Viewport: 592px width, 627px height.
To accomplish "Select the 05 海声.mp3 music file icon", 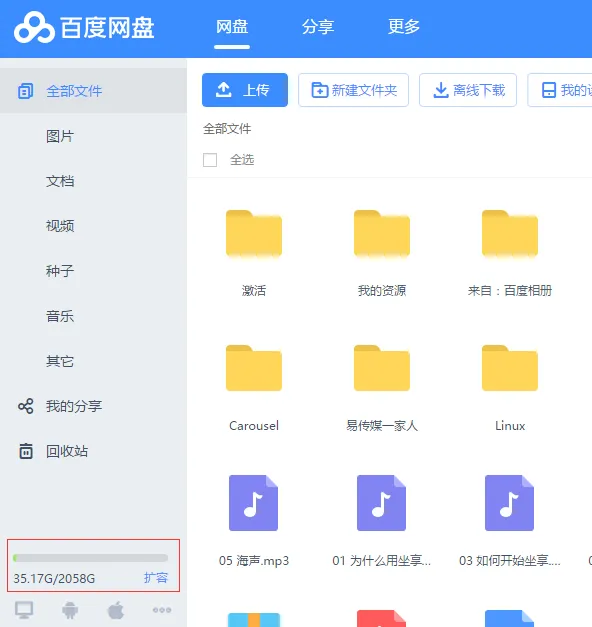I will [x=254, y=503].
